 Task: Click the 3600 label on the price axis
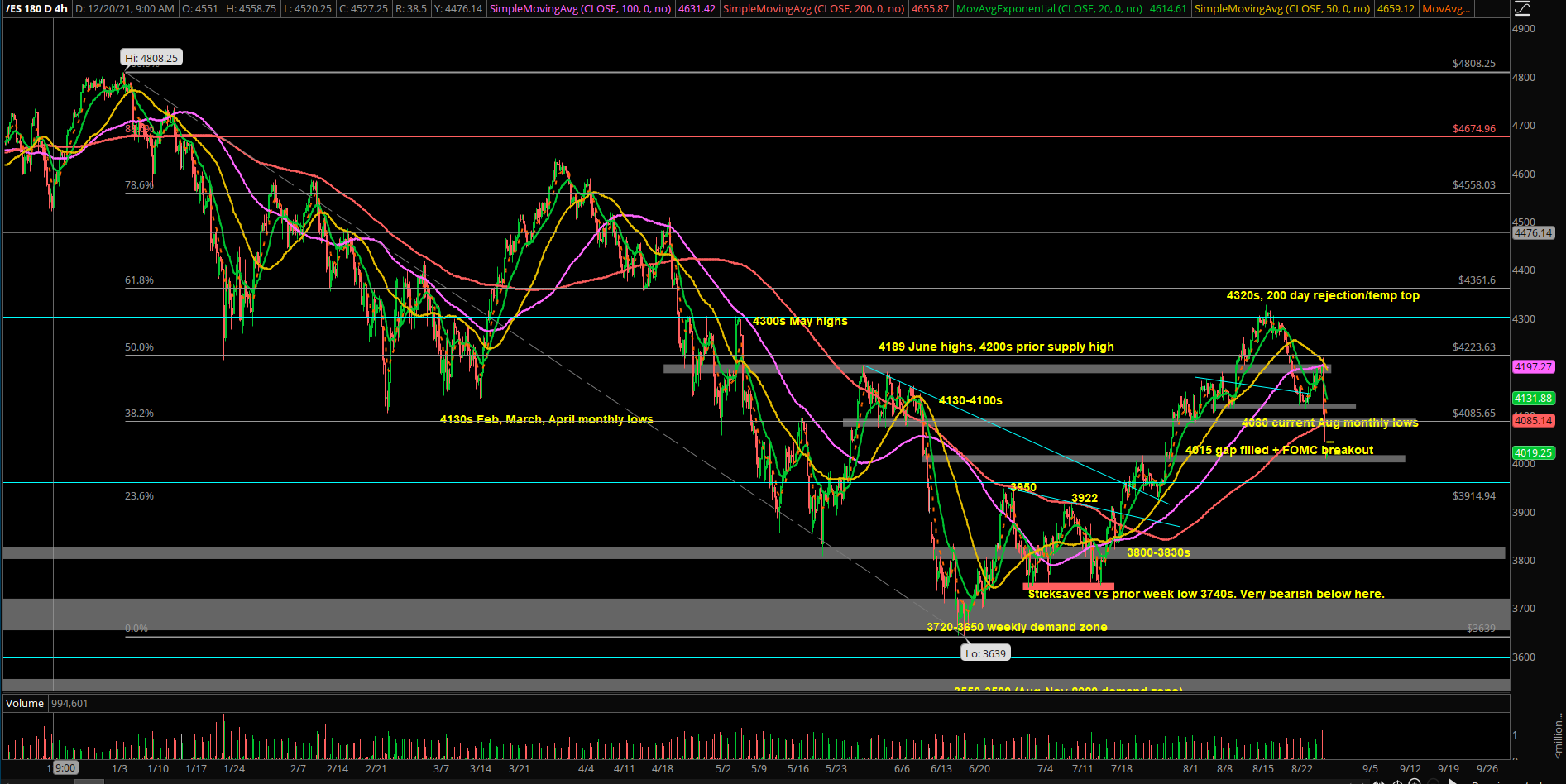(x=1524, y=657)
